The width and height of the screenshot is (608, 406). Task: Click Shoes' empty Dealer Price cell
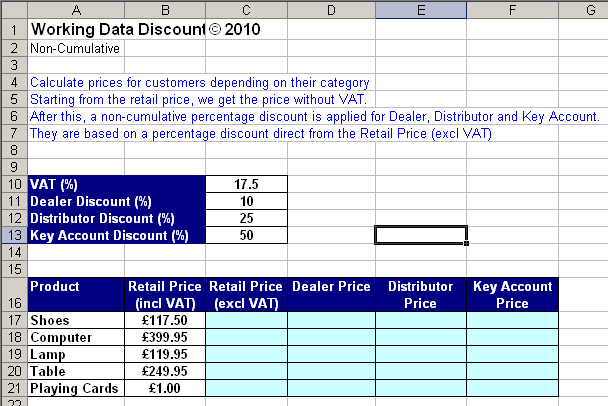point(332,320)
